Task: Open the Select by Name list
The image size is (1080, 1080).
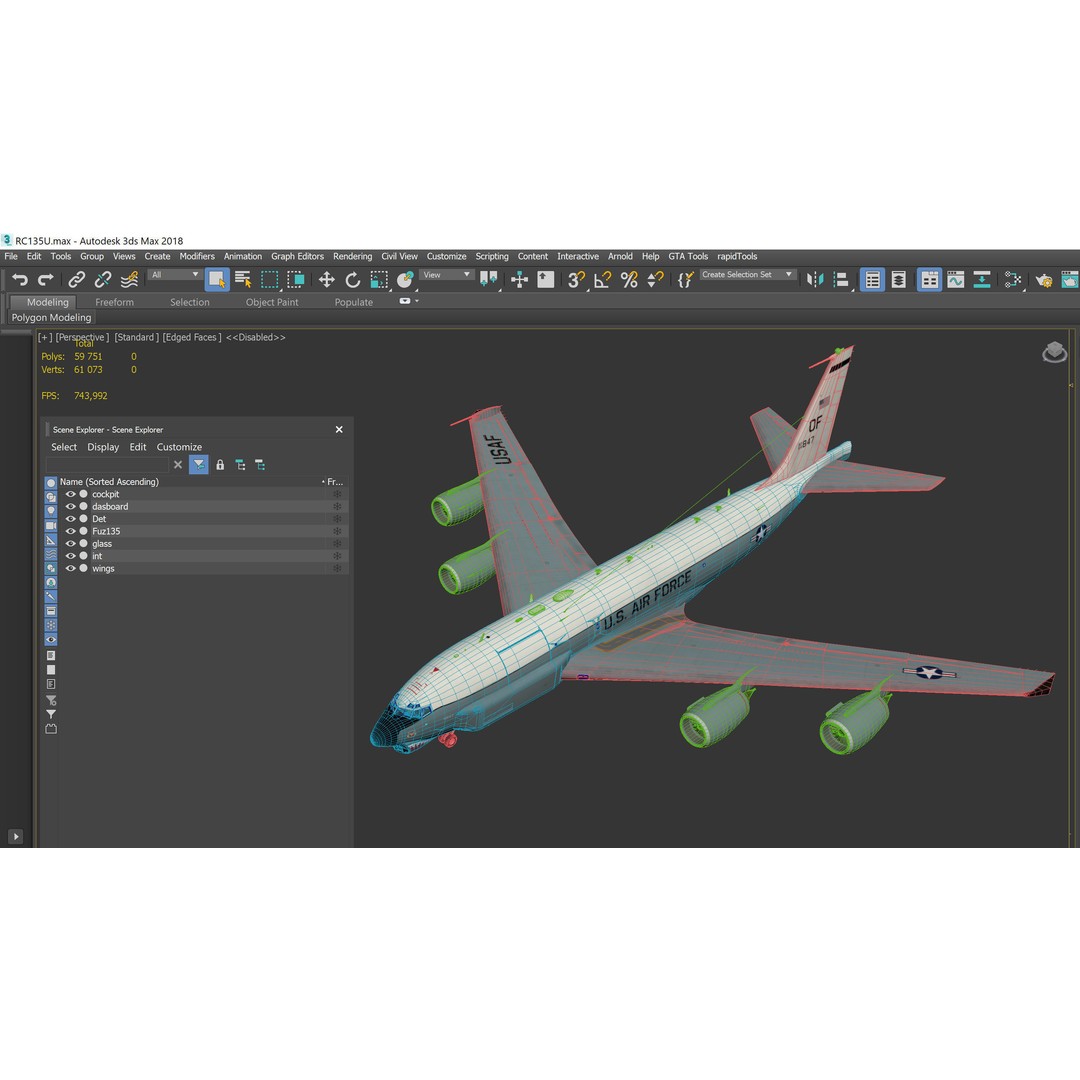Action: click(x=243, y=280)
